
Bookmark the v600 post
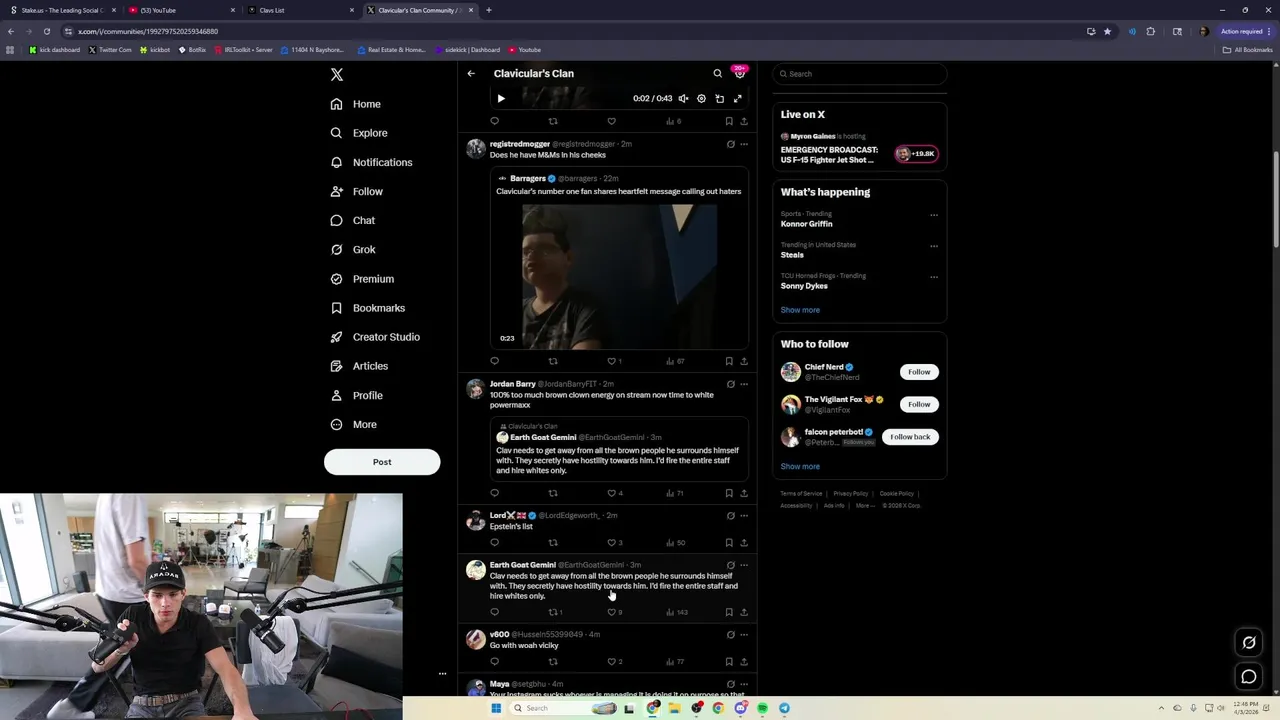pyautogui.click(x=729, y=662)
